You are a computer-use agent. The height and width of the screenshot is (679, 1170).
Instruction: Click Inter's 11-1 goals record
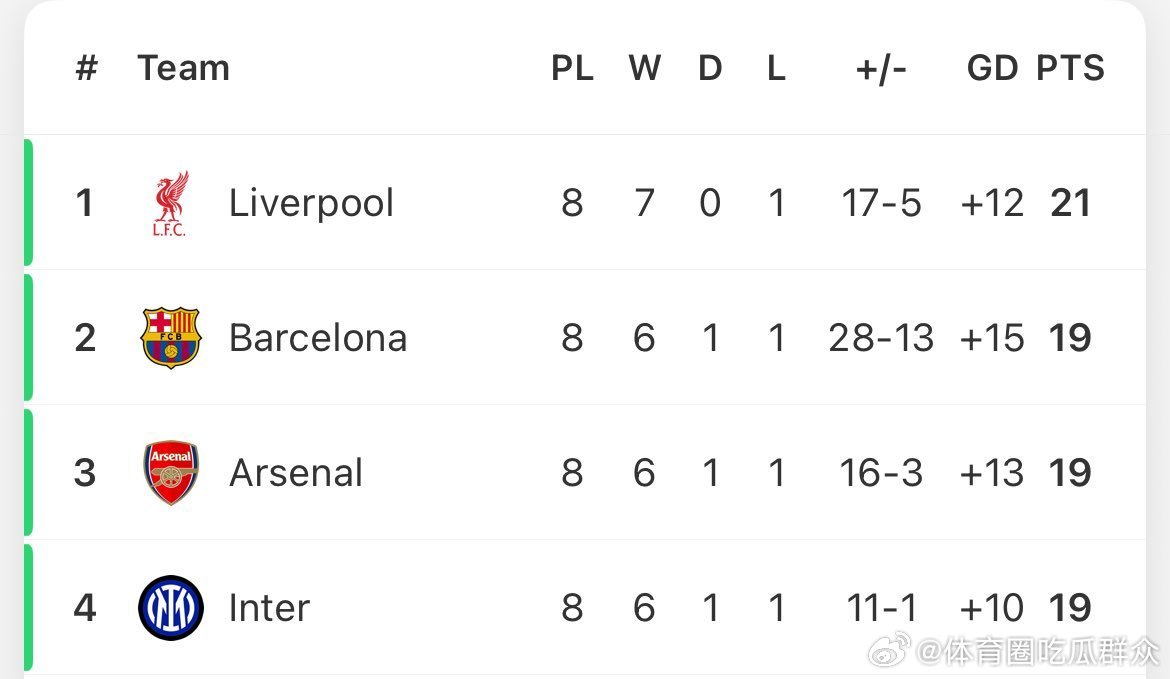pos(881,608)
